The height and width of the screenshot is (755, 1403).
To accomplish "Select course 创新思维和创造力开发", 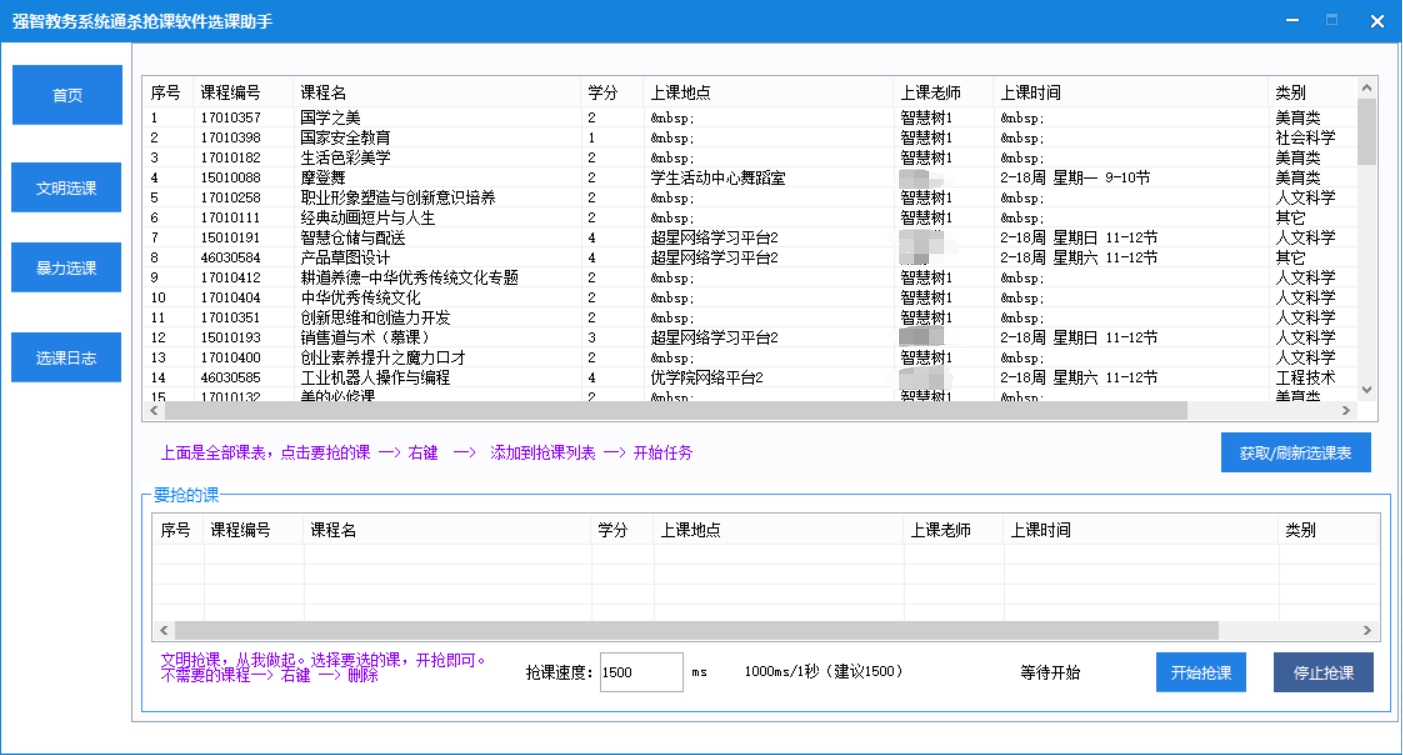I will coord(375,318).
